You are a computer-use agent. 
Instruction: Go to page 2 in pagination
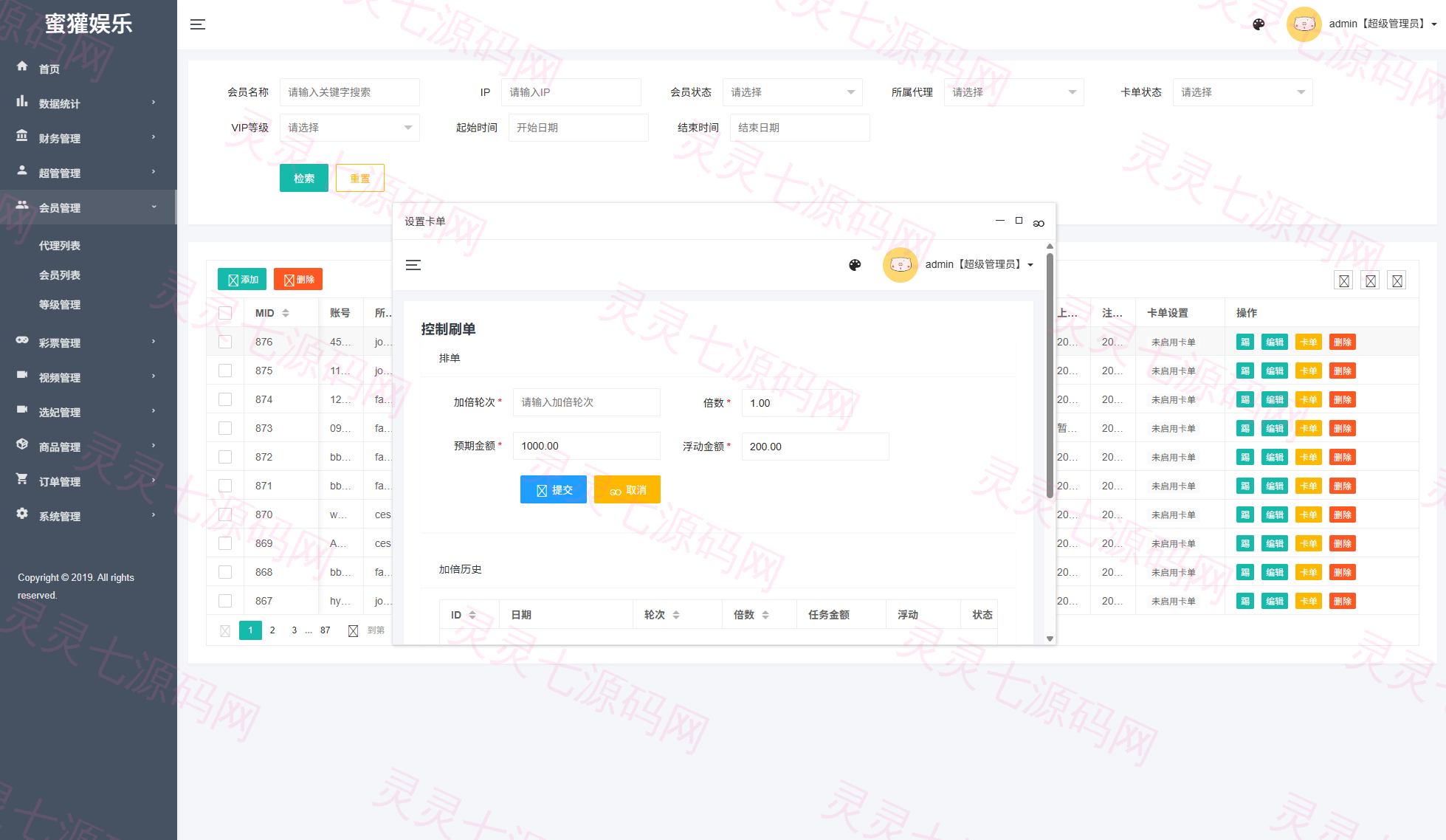point(272,630)
